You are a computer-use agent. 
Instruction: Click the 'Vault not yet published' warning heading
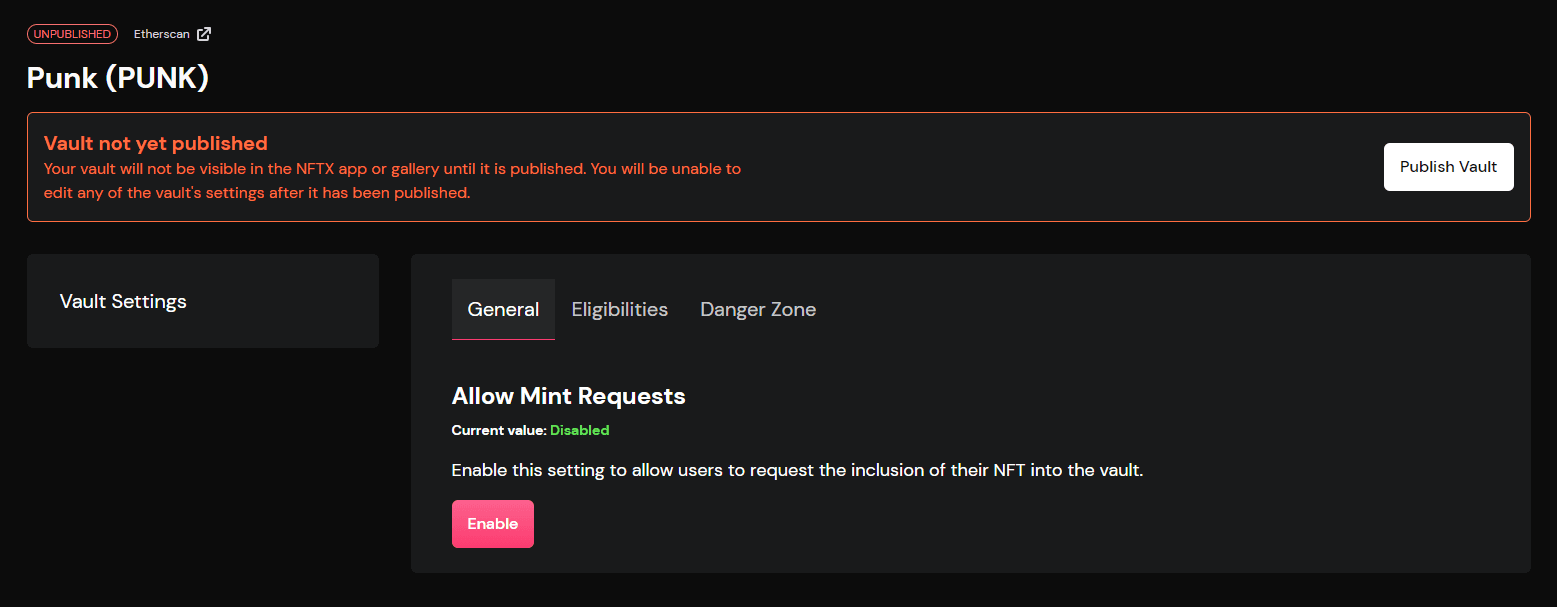tap(156, 143)
